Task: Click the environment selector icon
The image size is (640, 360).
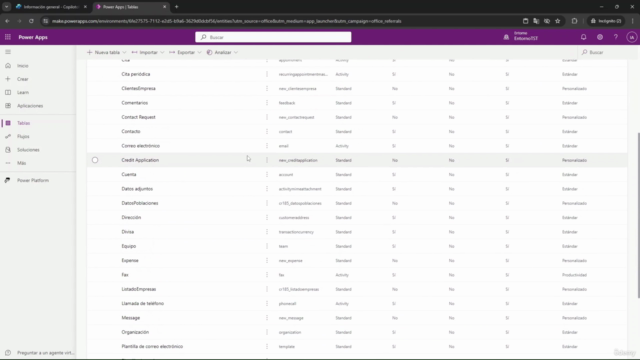Action: [506, 37]
